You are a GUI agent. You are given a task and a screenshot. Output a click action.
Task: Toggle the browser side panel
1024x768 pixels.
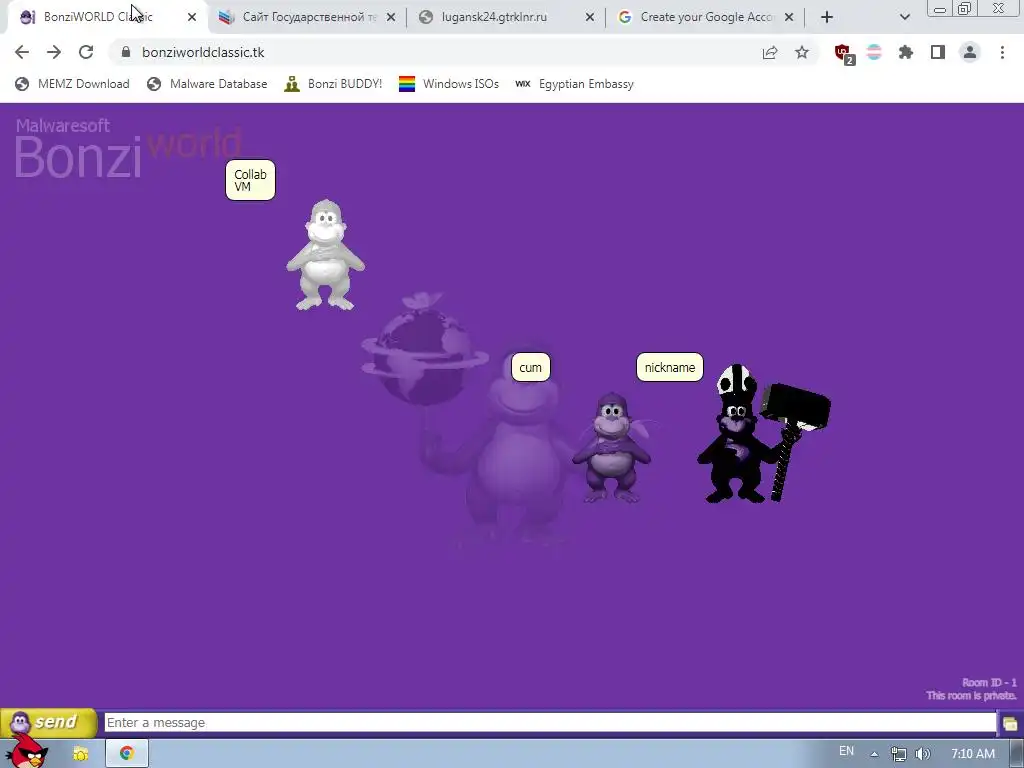pyautogui.click(x=938, y=52)
